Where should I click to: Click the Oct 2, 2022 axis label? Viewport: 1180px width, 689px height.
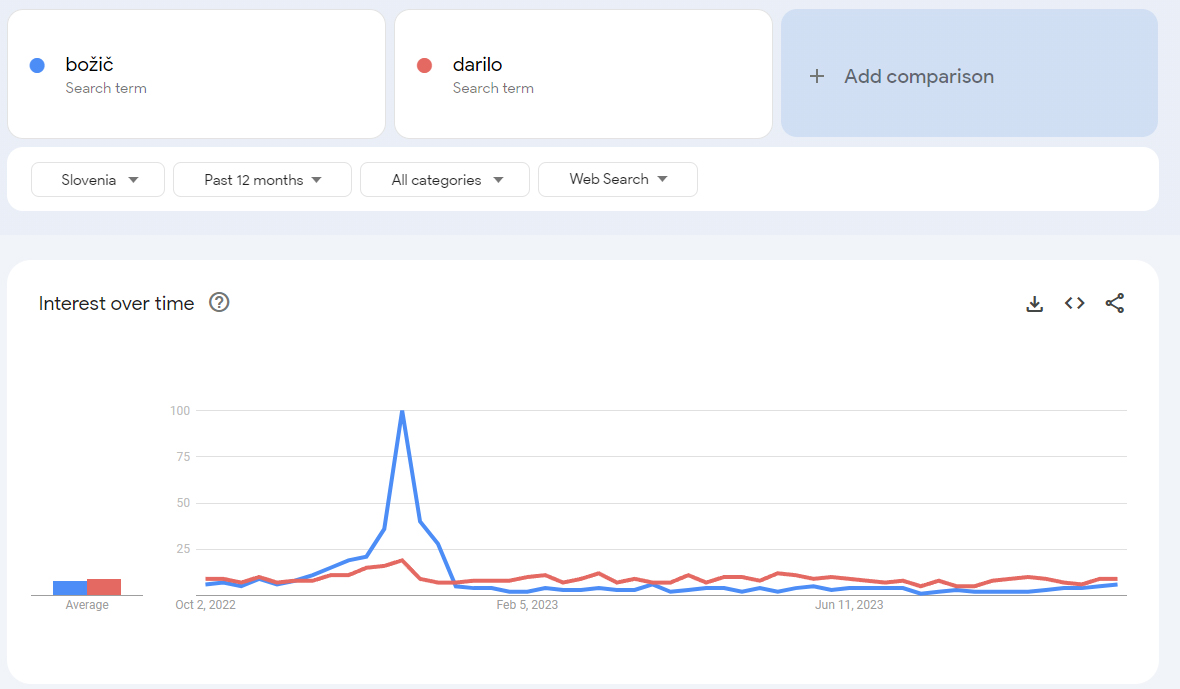coord(205,605)
